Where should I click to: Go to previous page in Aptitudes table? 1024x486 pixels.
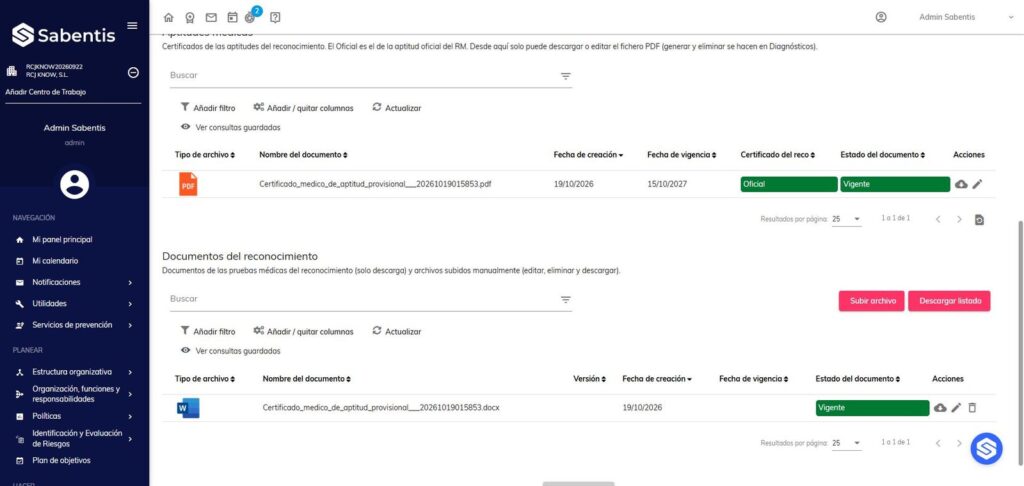pos(938,219)
